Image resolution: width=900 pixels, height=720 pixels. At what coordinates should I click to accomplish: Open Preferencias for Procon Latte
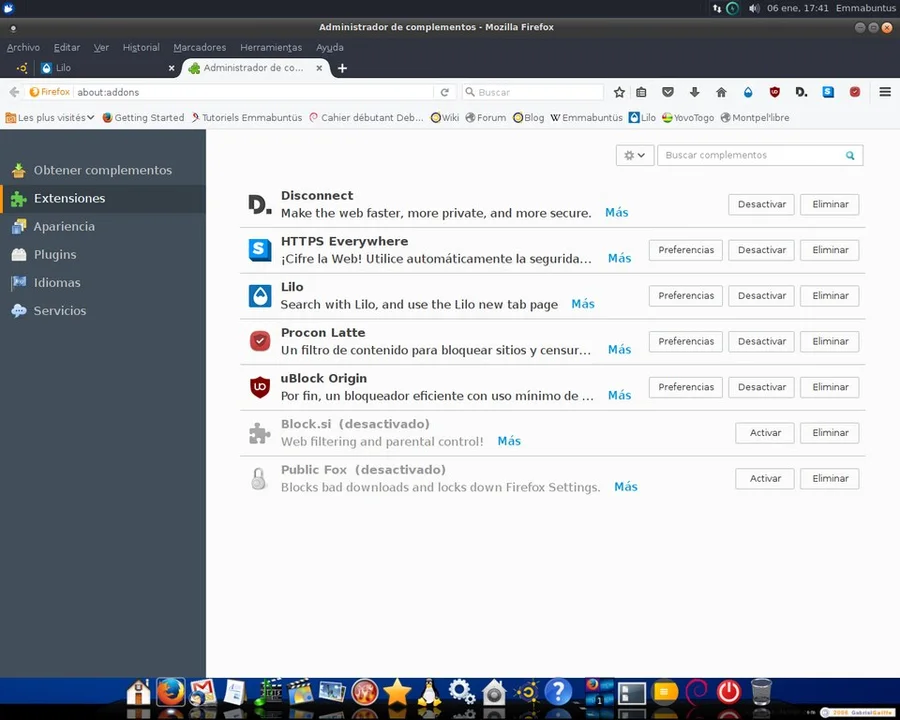click(x=685, y=342)
